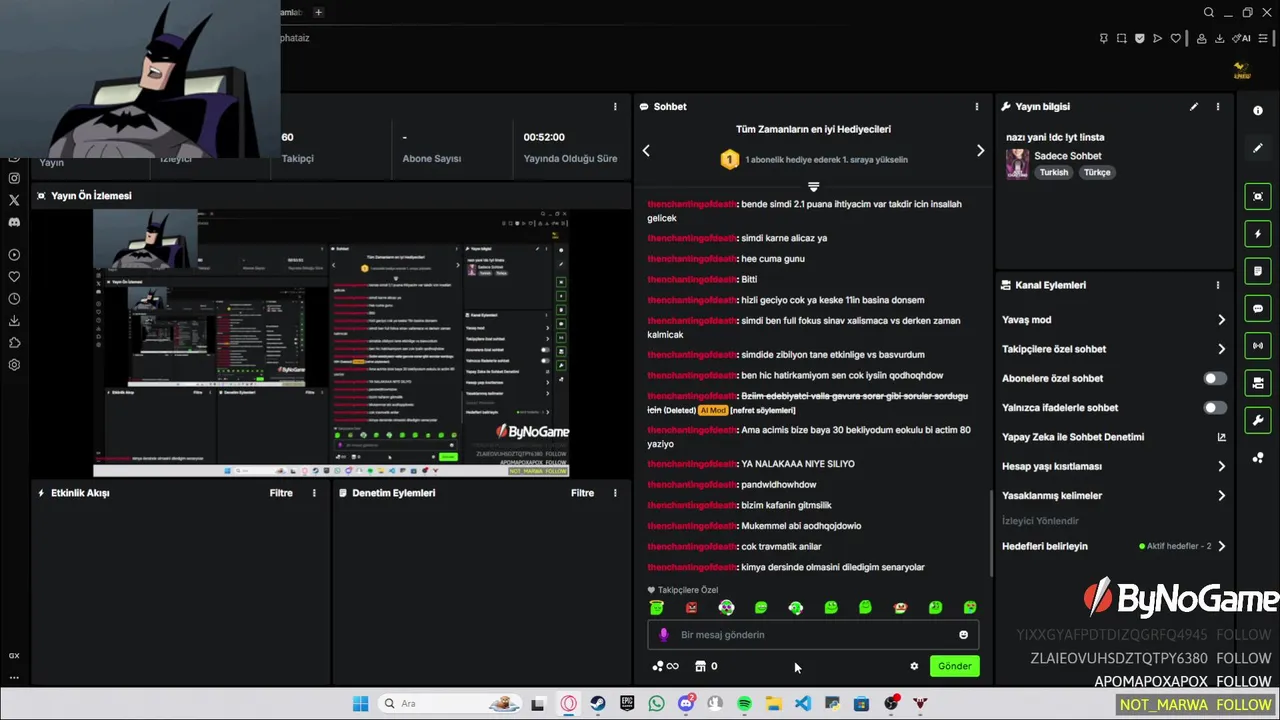Search tabs with the magnifier icon
Viewport: 1280px width, 720px height.
pyautogui.click(x=1209, y=12)
